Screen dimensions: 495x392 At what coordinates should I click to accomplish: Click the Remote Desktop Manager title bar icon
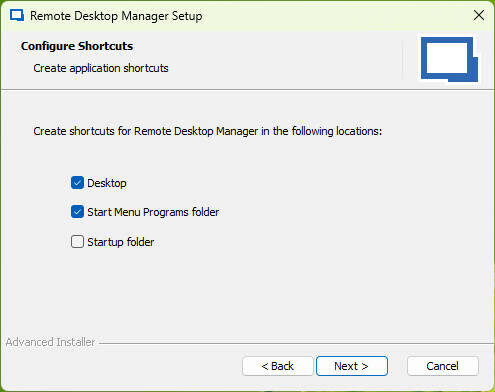click(x=17, y=16)
